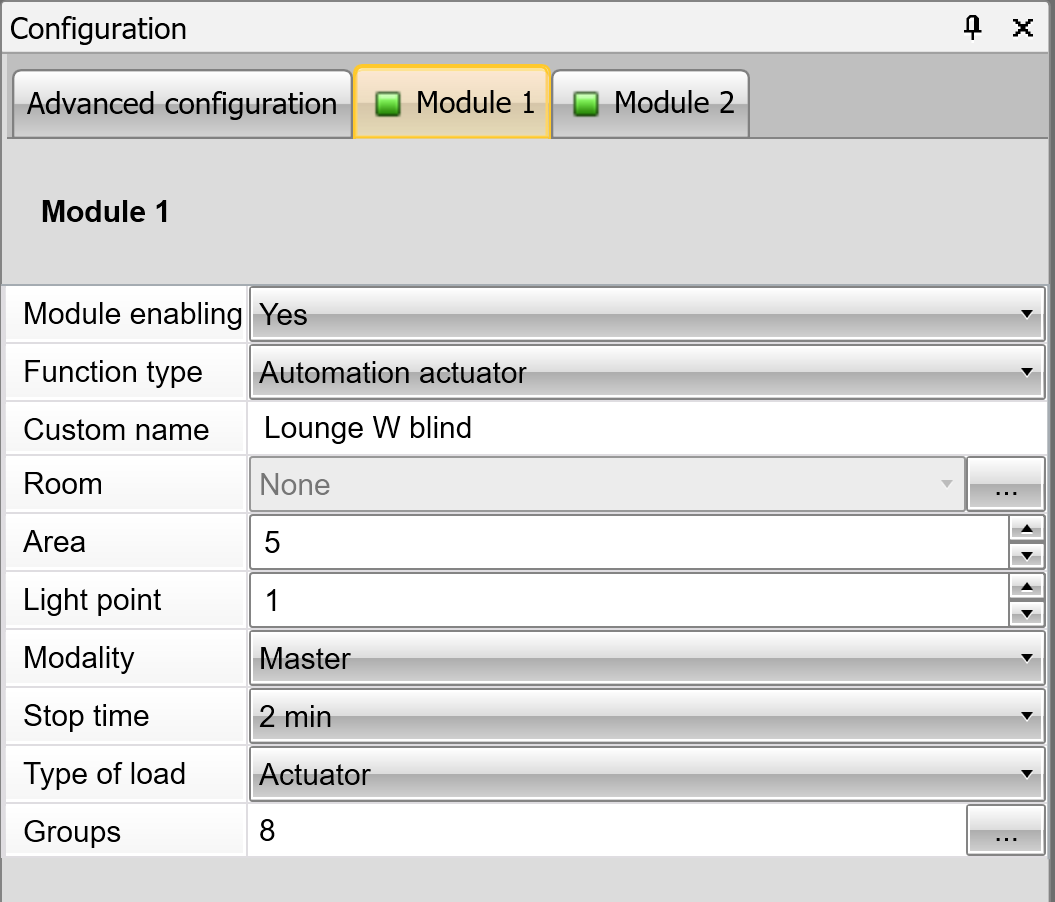
Task: Open the Advanced configuration tab
Action: pos(181,104)
